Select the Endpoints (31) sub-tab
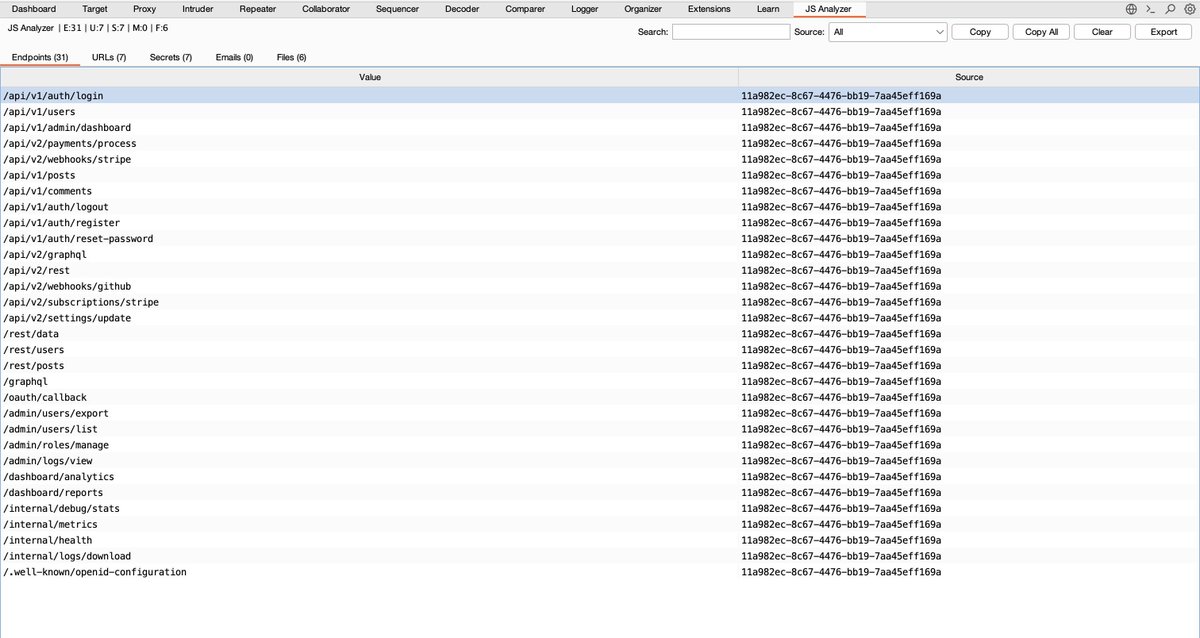The width and height of the screenshot is (1200, 638). click(40, 57)
